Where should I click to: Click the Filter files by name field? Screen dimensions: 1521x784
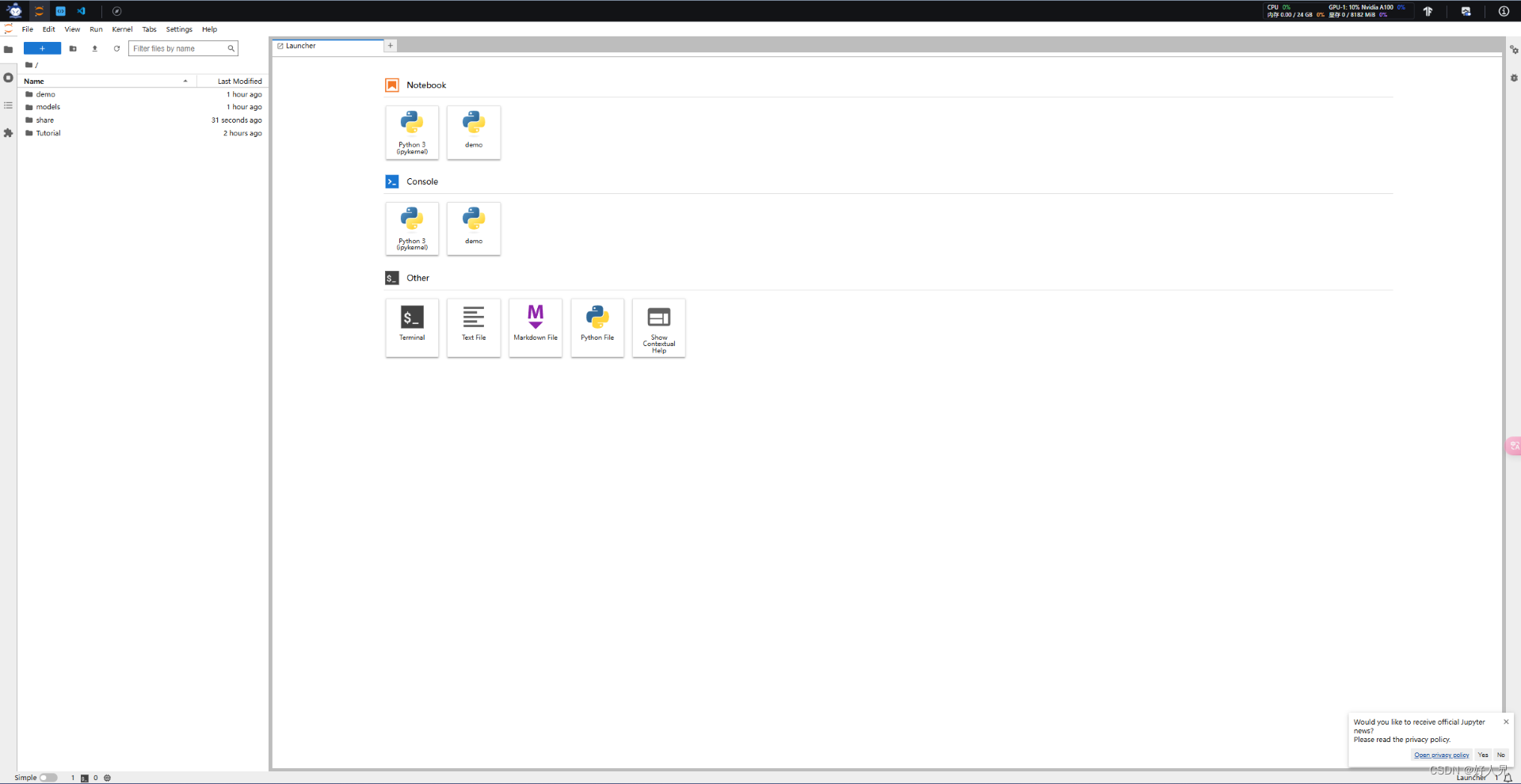pos(183,48)
